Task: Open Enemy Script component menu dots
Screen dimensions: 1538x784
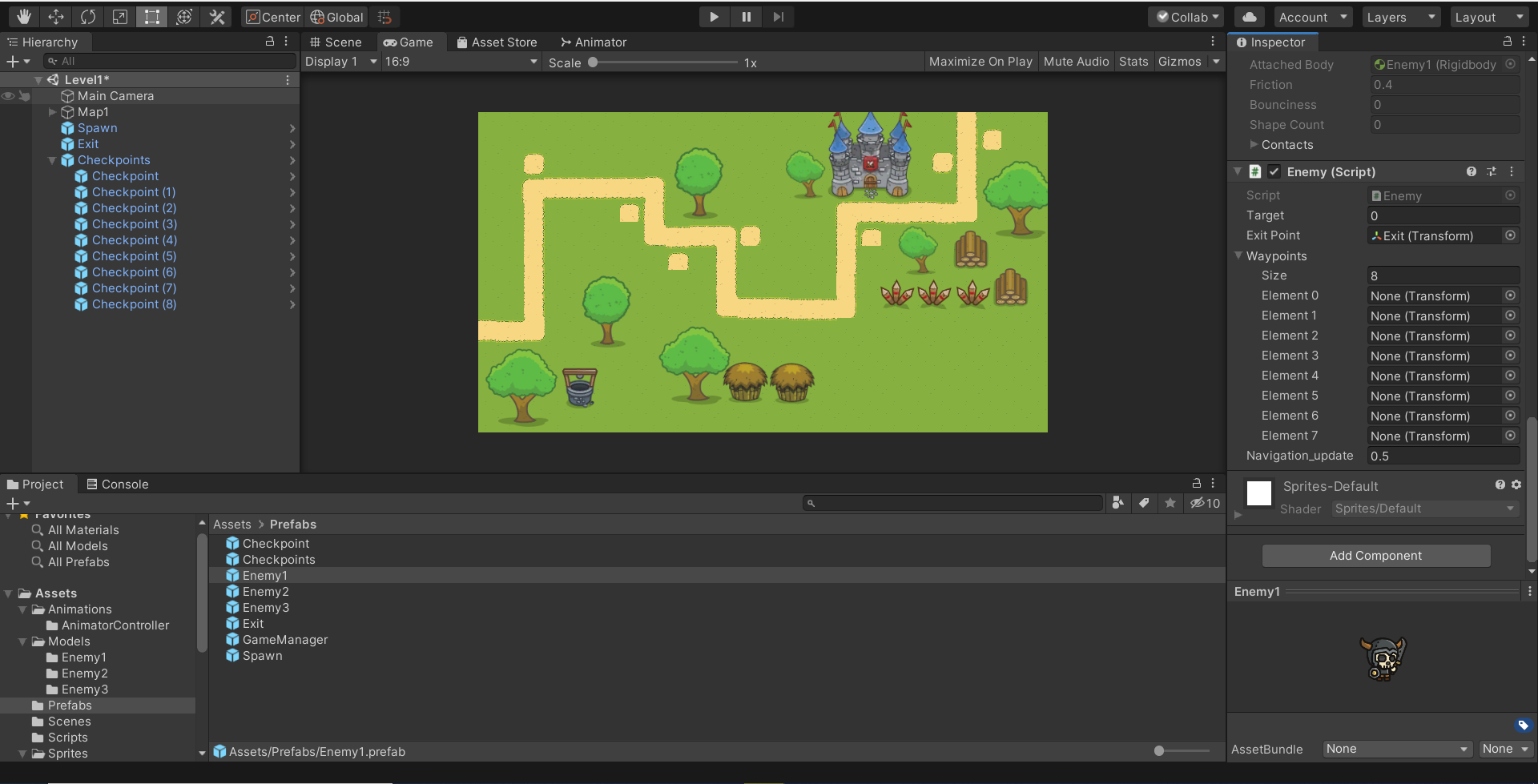Action: (1512, 171)
